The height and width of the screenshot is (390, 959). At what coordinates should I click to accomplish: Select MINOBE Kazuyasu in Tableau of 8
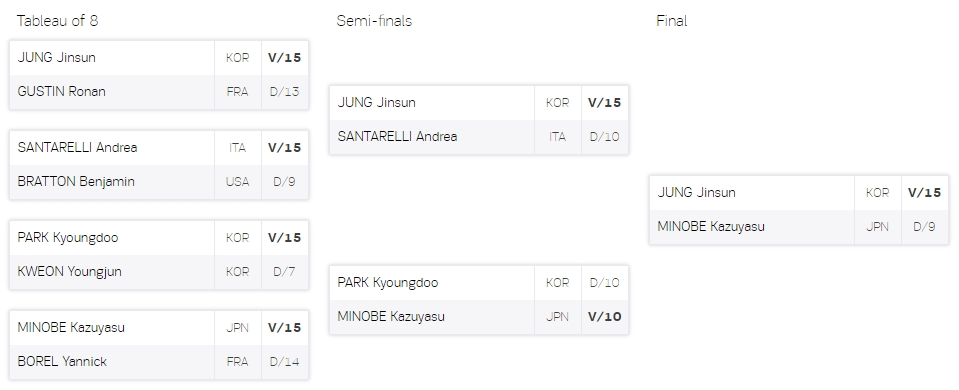71,327
